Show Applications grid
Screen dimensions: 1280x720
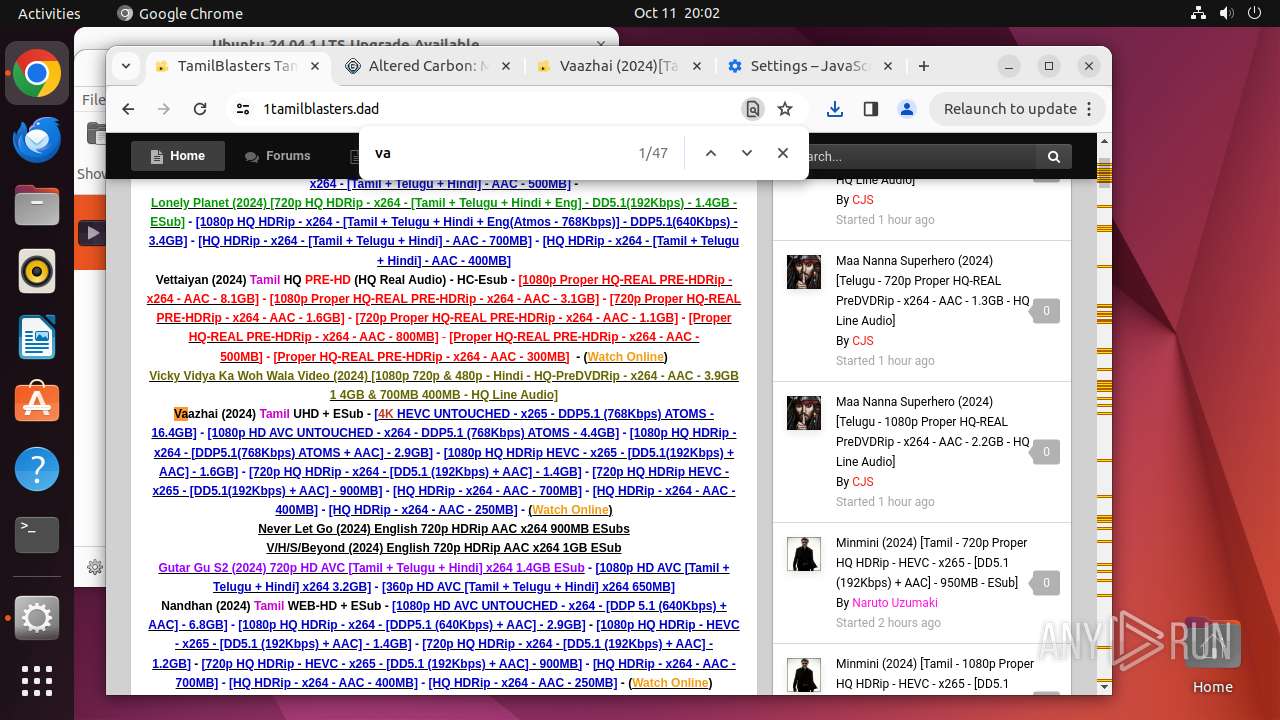tap(37, 681)
